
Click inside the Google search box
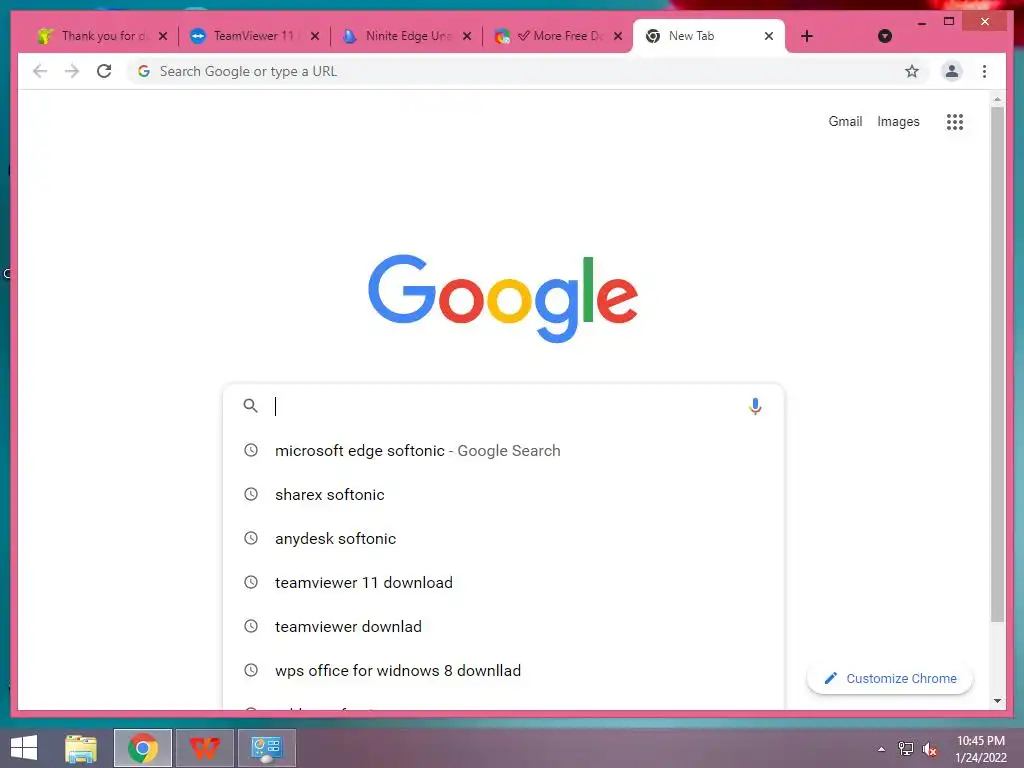click(503, 406)
